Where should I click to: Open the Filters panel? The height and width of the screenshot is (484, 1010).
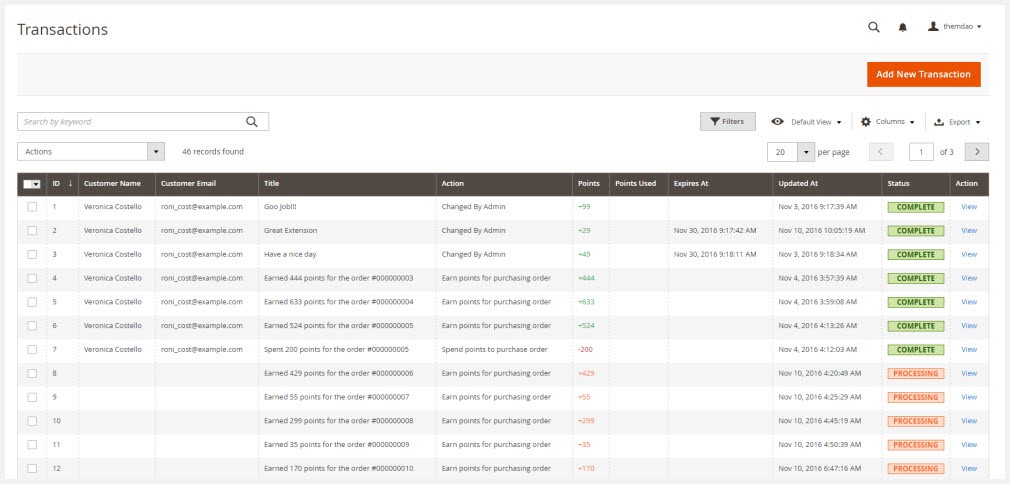click(727, 121)
